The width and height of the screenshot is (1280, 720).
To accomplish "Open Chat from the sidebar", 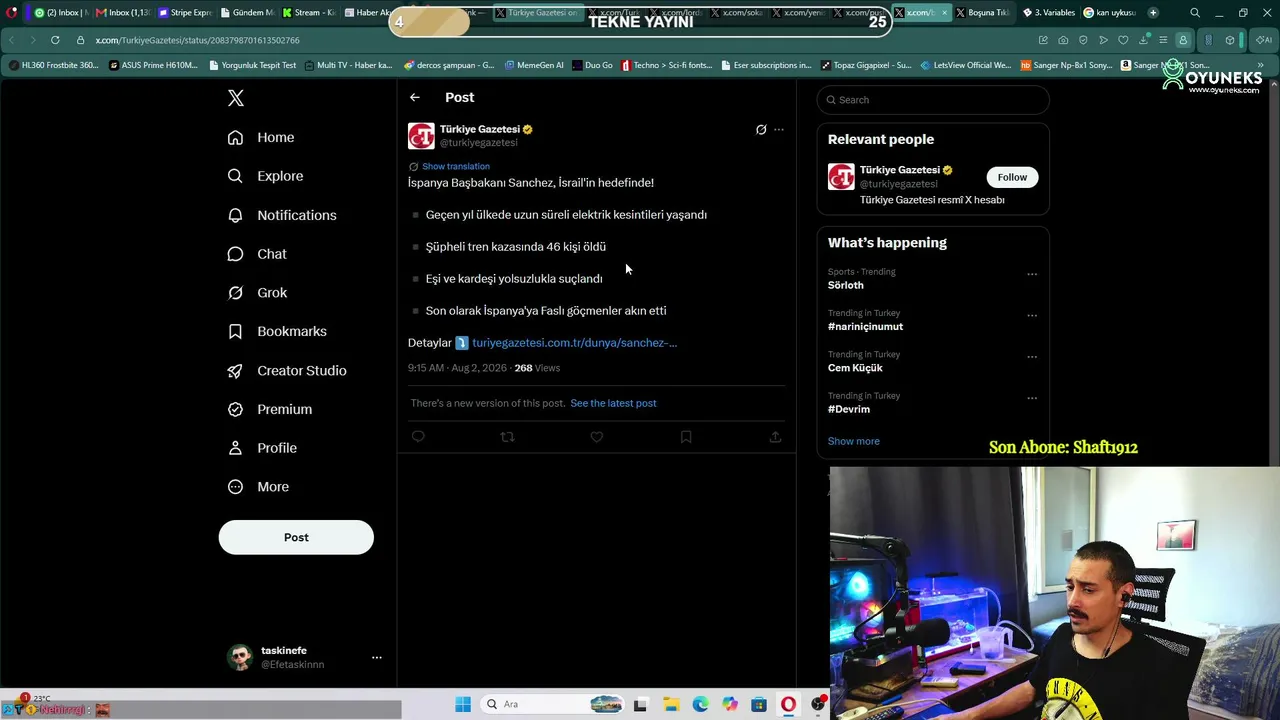I will pyautogui.click(x=257, y=254).
